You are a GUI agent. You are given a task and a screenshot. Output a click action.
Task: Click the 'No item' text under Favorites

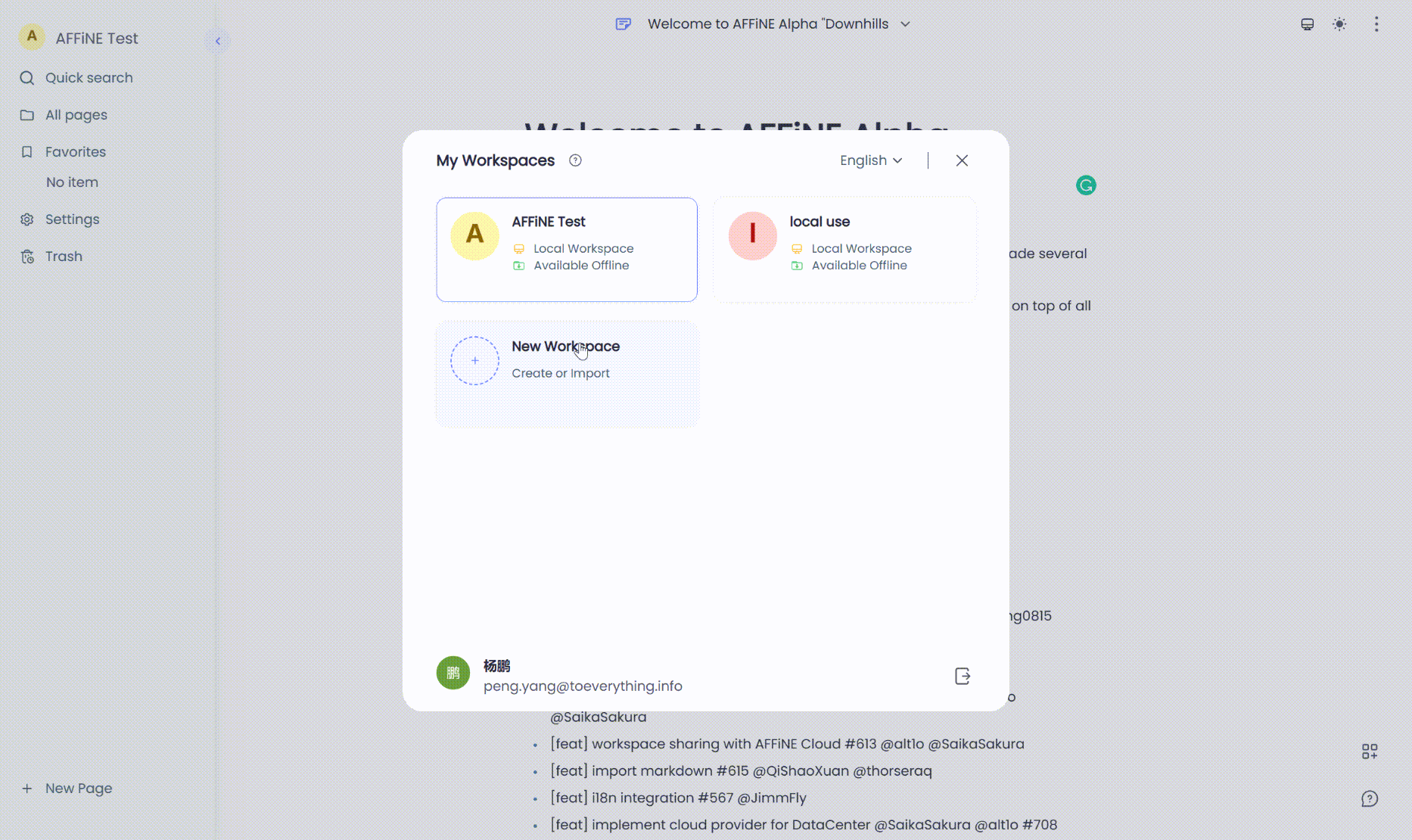(x=72, y=182)
